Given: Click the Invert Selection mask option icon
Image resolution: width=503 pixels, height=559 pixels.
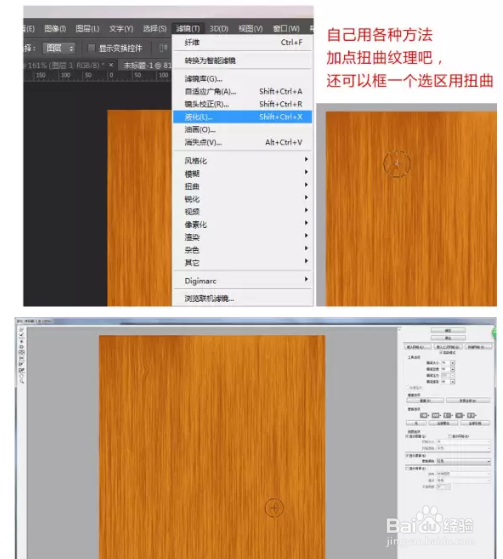Looking at the screenshot, I should pos(471,415).
